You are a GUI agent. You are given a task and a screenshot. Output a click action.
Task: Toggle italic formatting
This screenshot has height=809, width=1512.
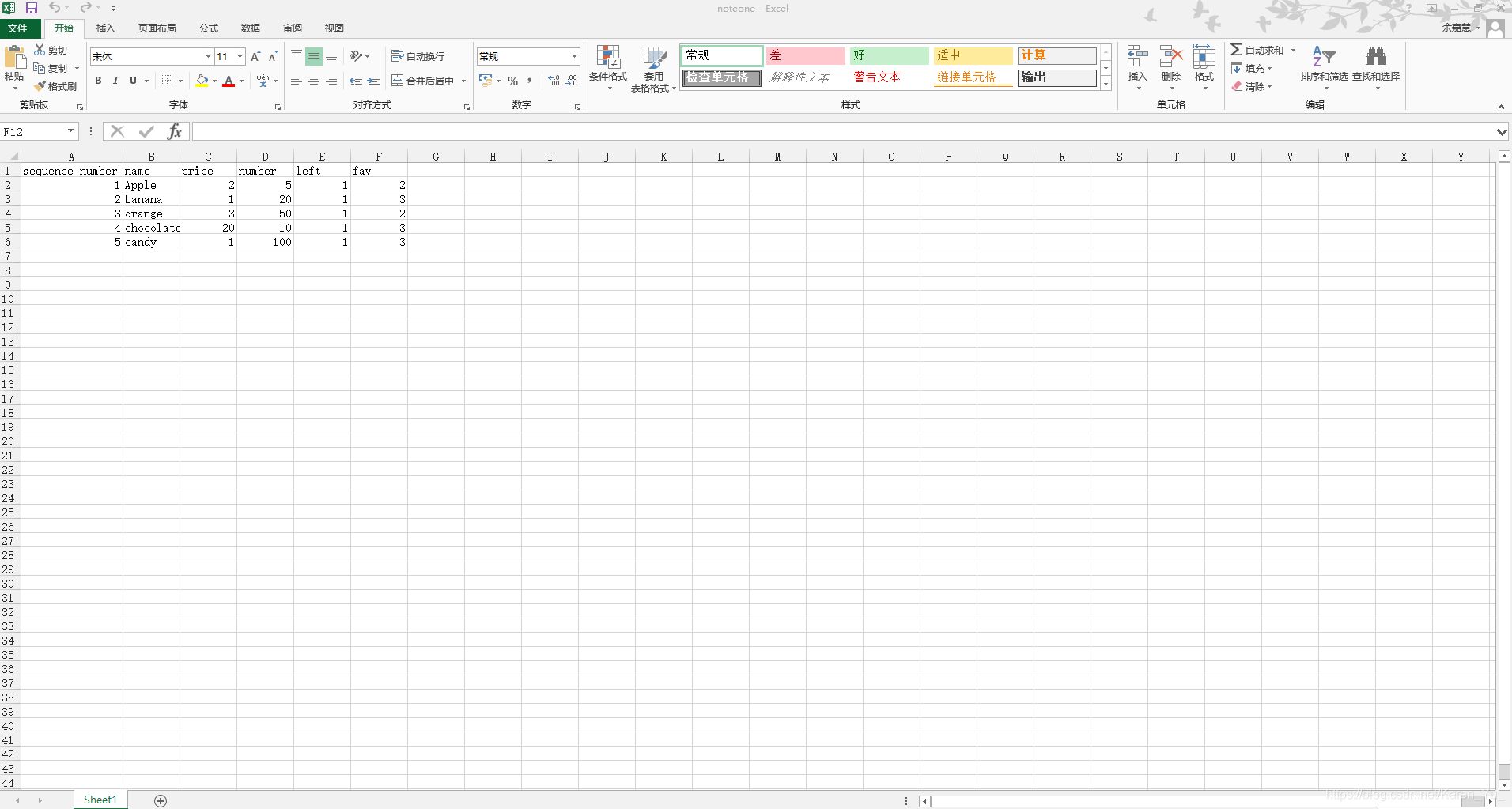(x=115, y=80)
